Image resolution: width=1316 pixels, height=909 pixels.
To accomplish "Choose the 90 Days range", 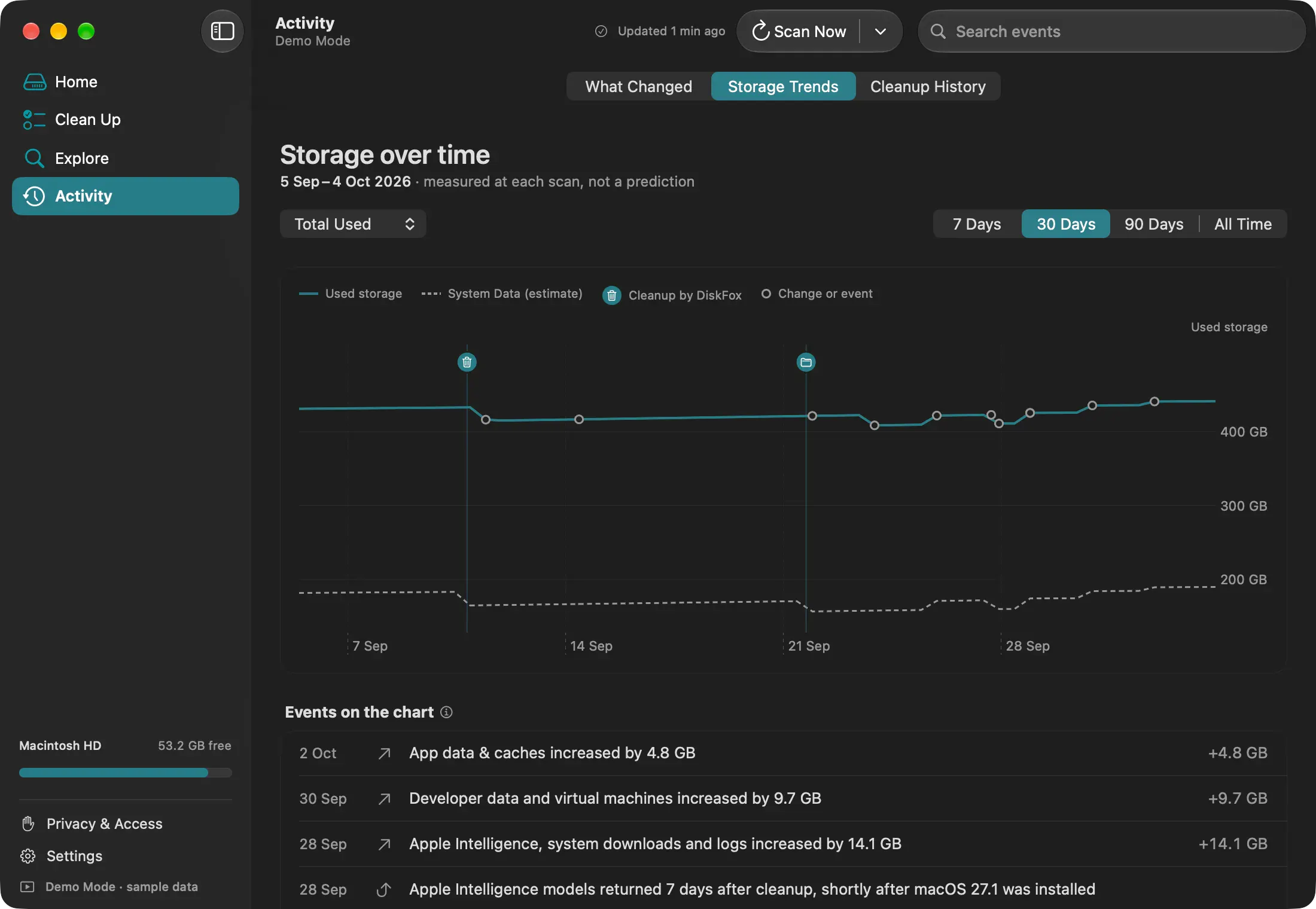I will coord(1154,224).
